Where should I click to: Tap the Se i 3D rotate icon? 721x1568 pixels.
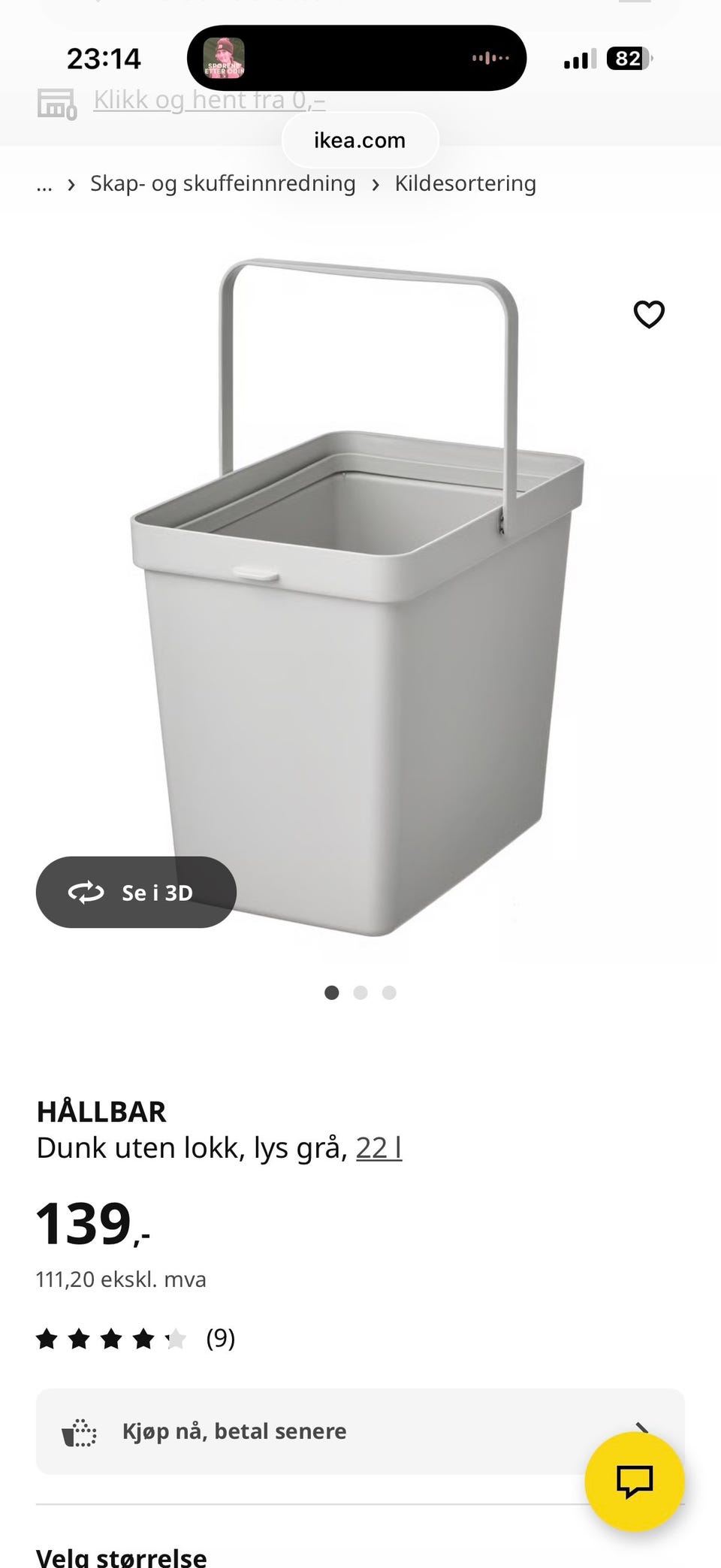click(x=86, y=893)
